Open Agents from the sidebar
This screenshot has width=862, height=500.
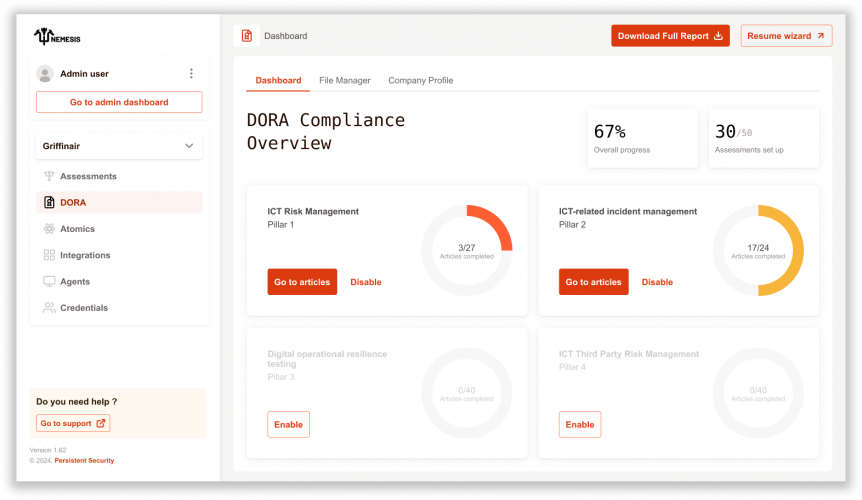[119, 281]
